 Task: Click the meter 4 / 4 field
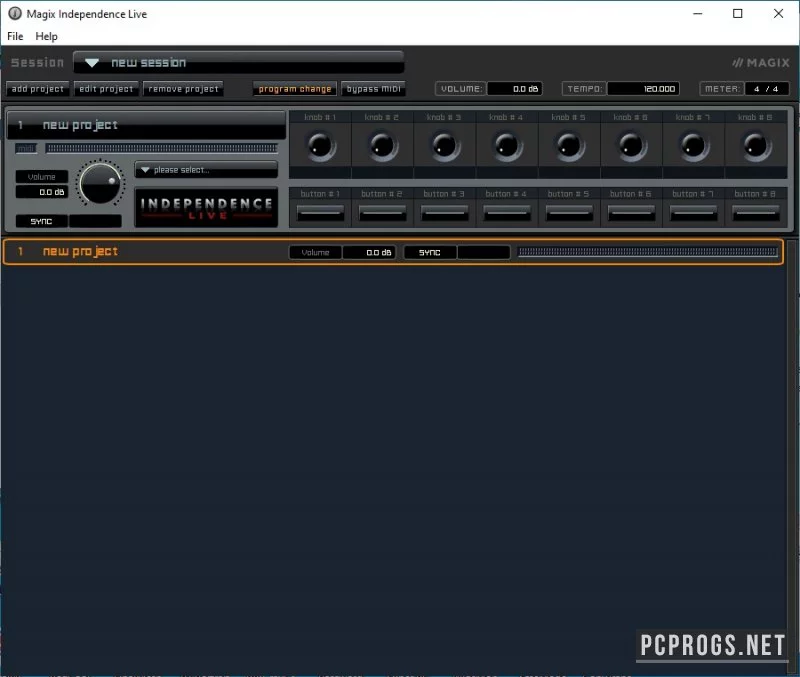(766, 89)
